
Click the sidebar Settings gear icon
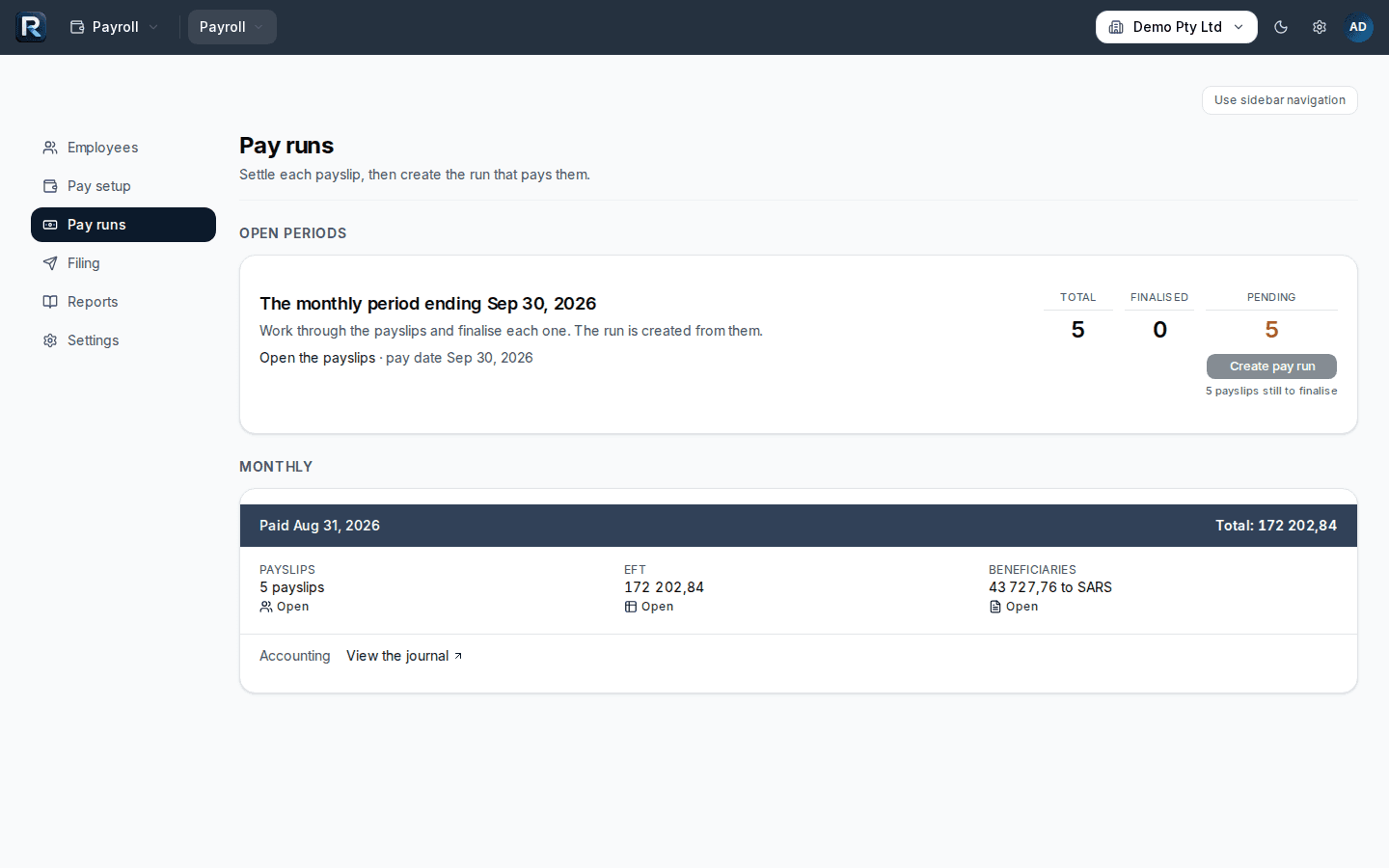(50, 340)
